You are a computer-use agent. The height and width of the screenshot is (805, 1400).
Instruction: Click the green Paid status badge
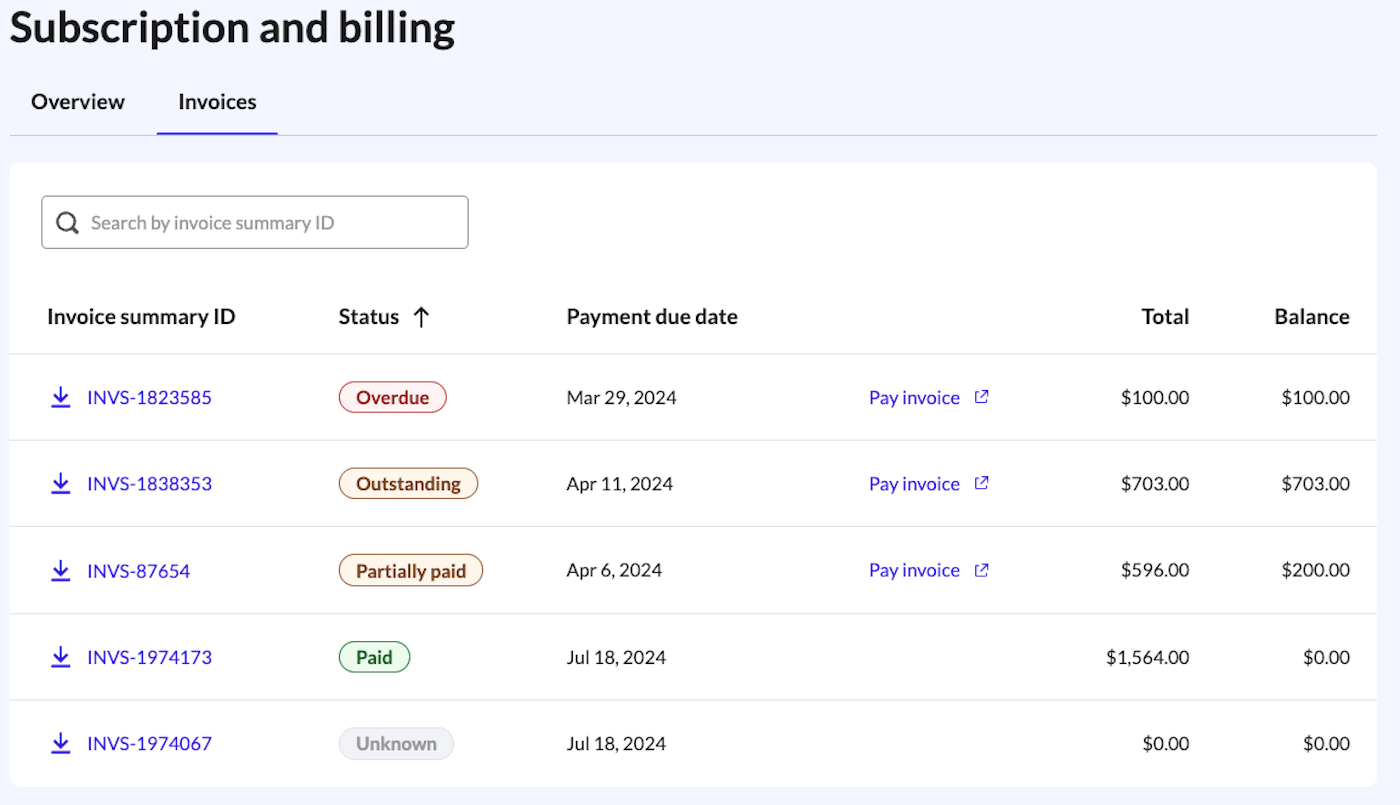[374, 657]
